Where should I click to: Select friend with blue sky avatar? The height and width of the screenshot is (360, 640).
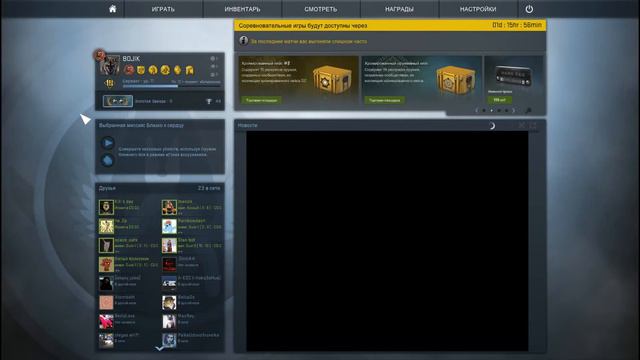[x=169, y=283]
